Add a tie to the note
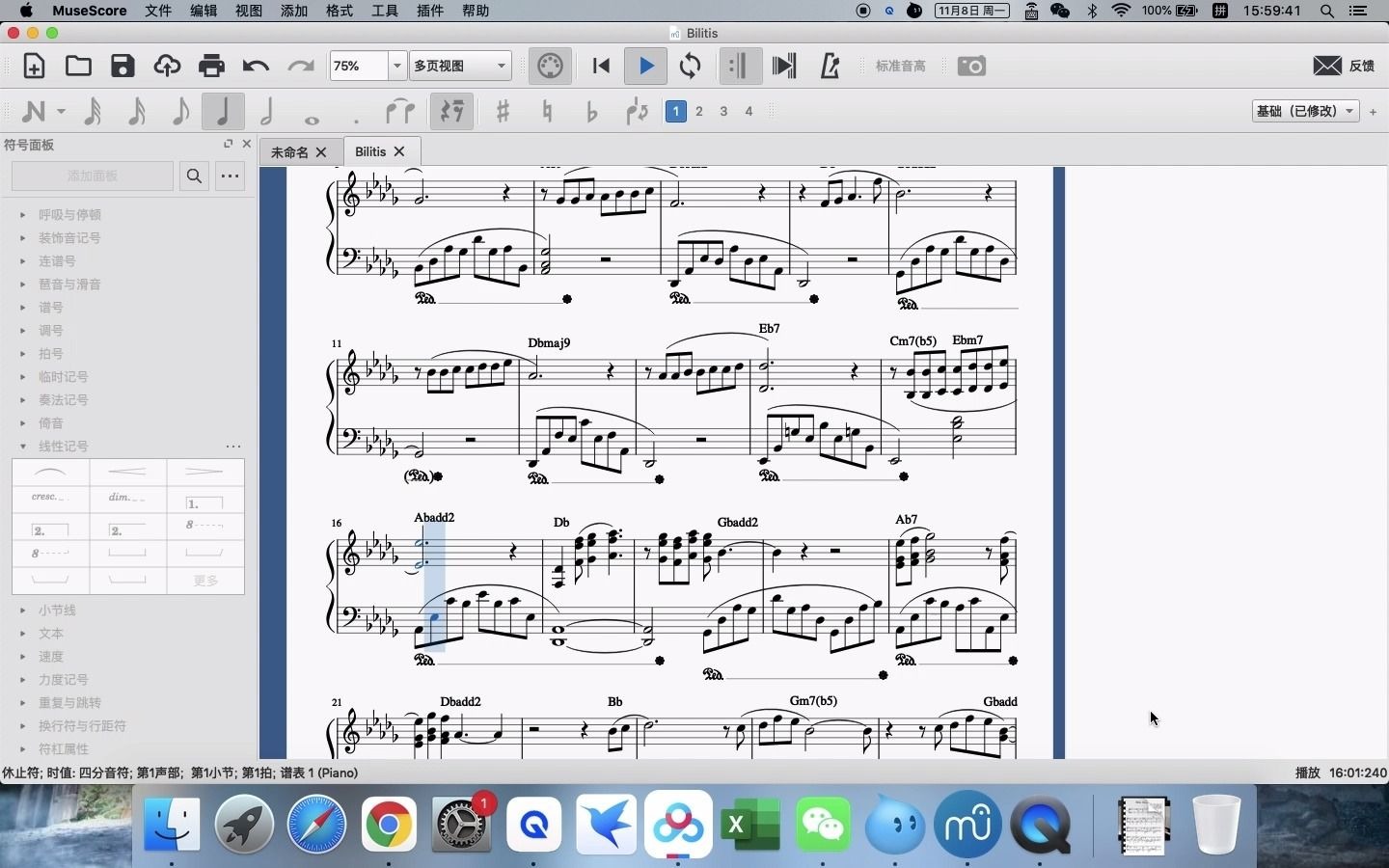The height and width of the screenshot is (868, 1389). point(399,111)
